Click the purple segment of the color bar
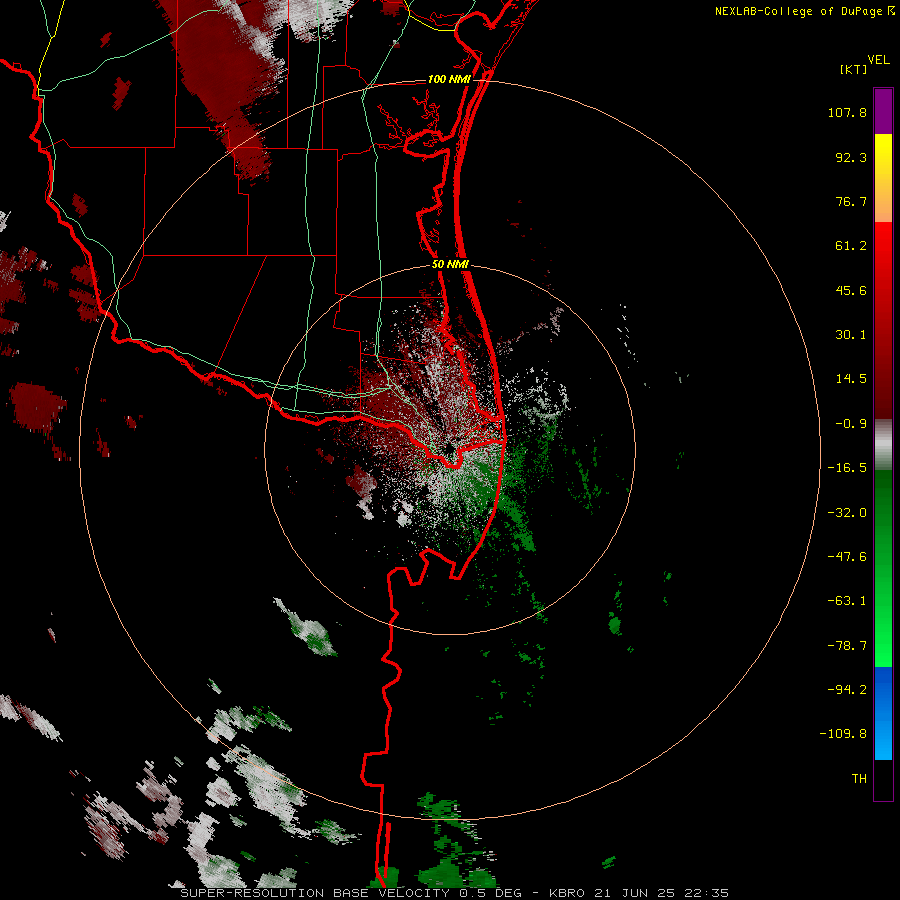Screen dimensions: 900x900 click(883, 111)
